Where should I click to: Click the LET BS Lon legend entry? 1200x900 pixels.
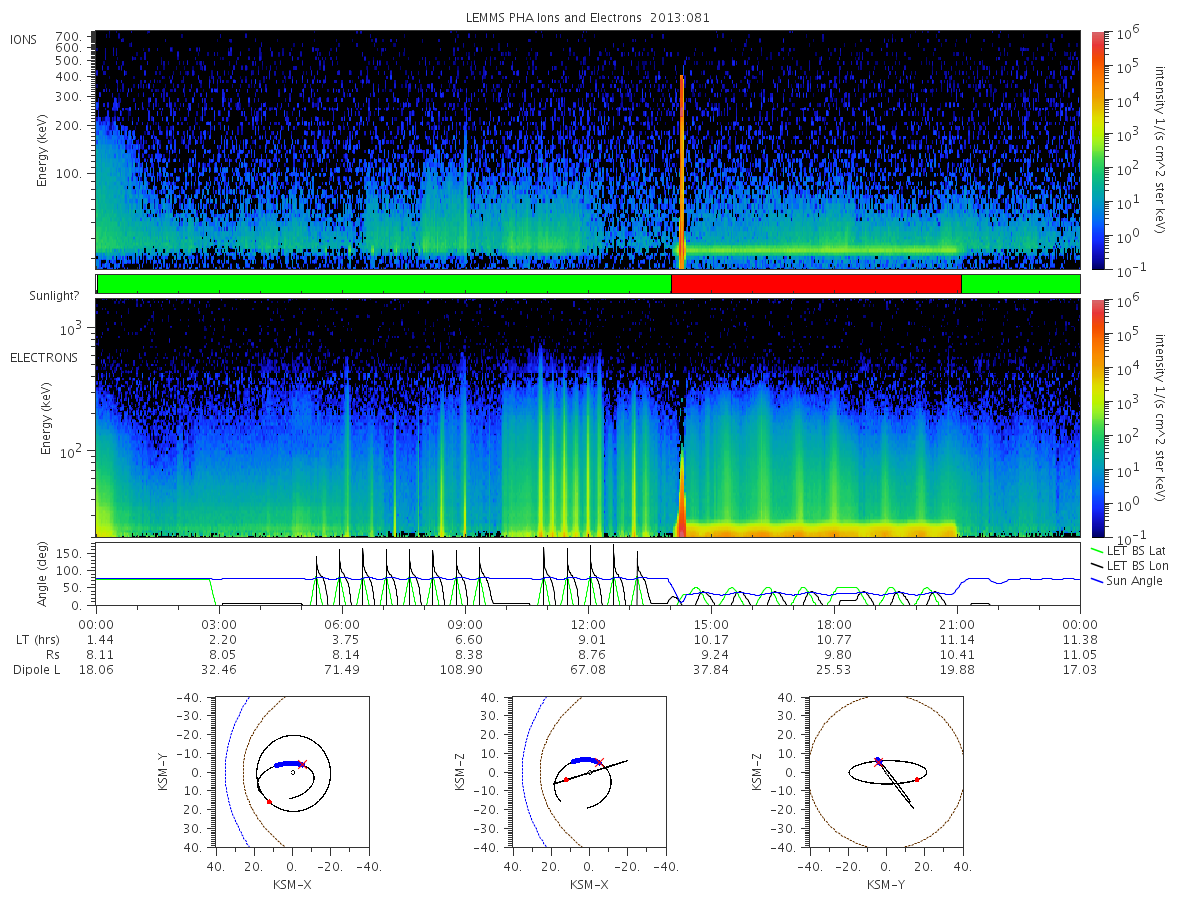pyautogui.click(x=1129, y=566)
